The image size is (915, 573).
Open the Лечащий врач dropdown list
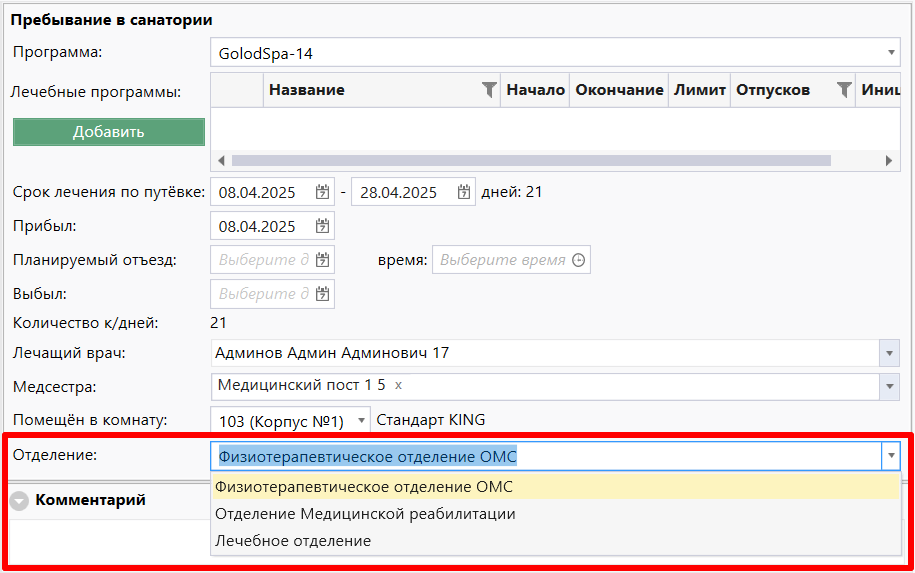pos(889,353)
